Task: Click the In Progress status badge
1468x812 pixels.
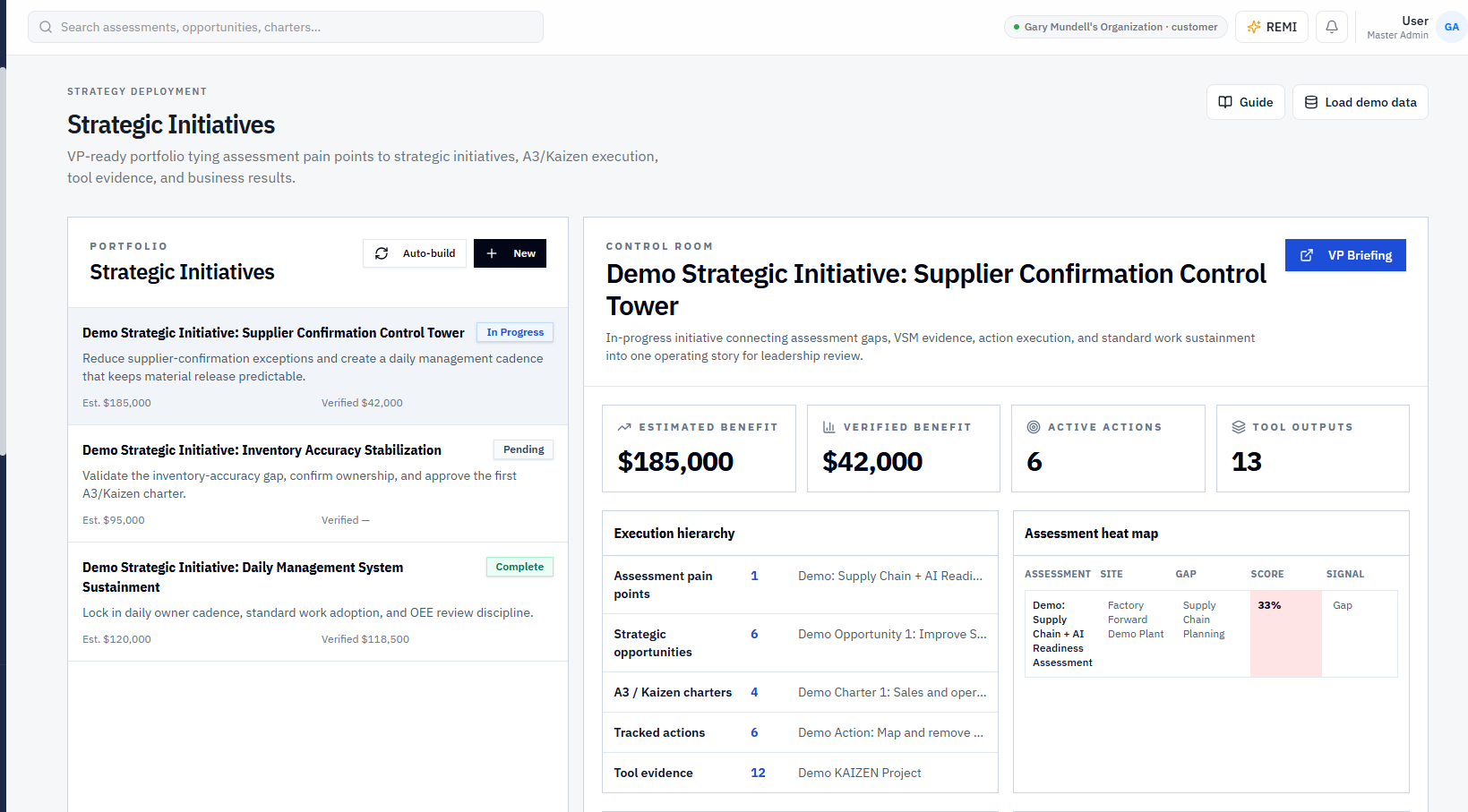Action: [x=515, y=332]
